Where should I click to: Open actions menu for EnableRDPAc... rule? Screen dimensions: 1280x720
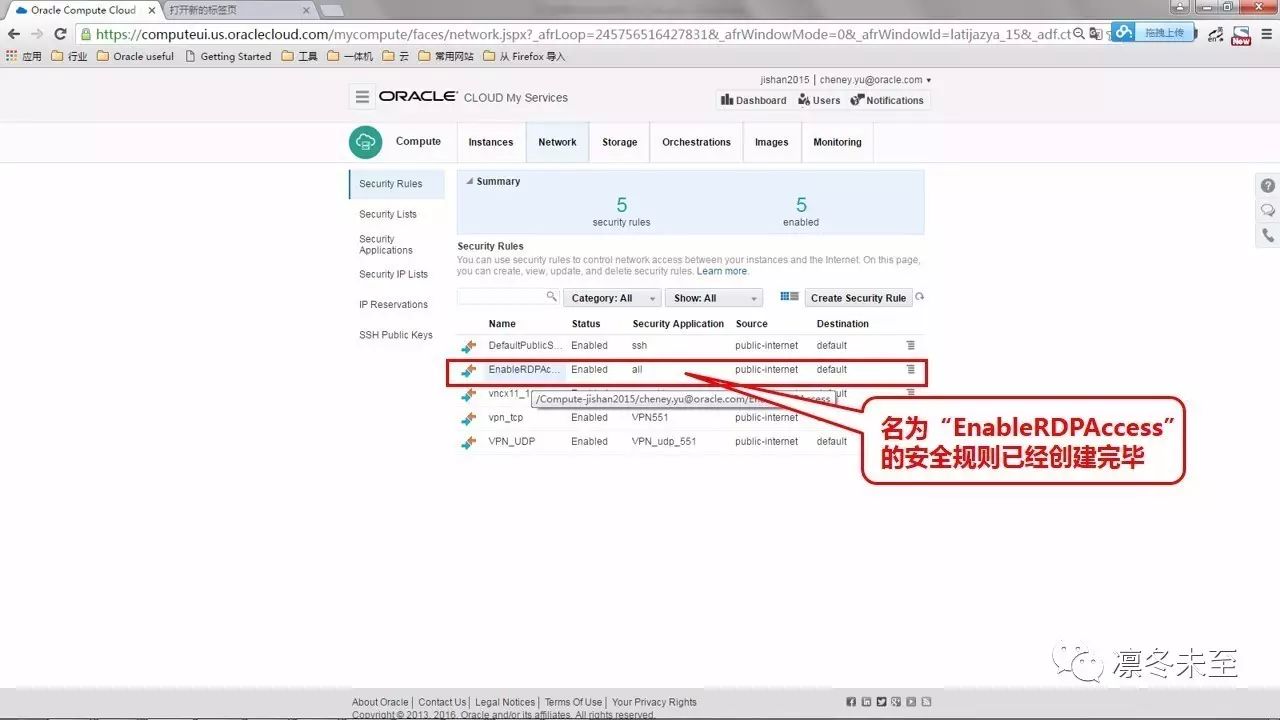tap(910, 369)
